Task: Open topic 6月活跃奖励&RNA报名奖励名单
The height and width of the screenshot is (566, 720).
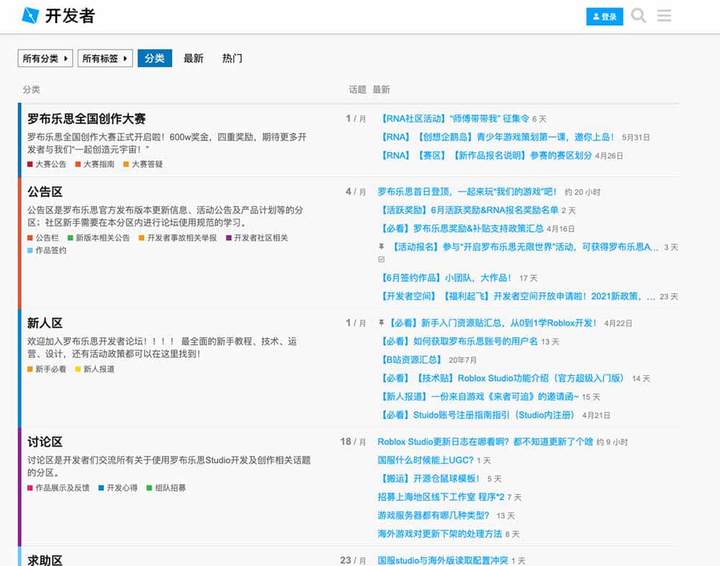Action: click(x=468, y=210)
